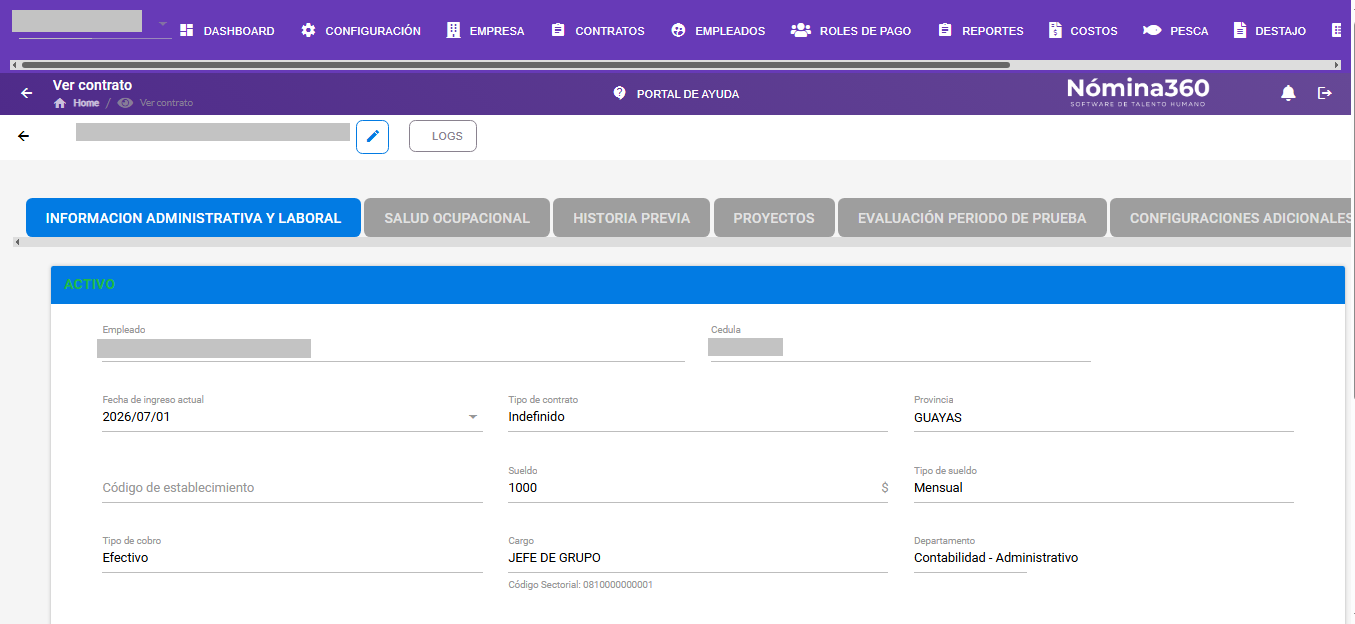Open the Reportes menu
This screenshot has width=1355, height=624.
(980, 31)
